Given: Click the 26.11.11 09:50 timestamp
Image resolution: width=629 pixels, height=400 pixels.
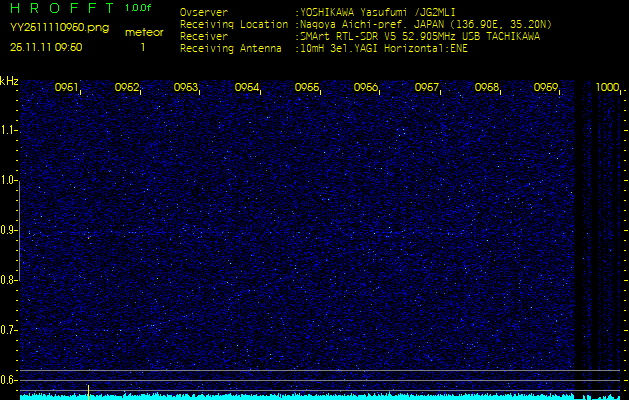Looking at the screenshot, I should [x=46, y=47].
